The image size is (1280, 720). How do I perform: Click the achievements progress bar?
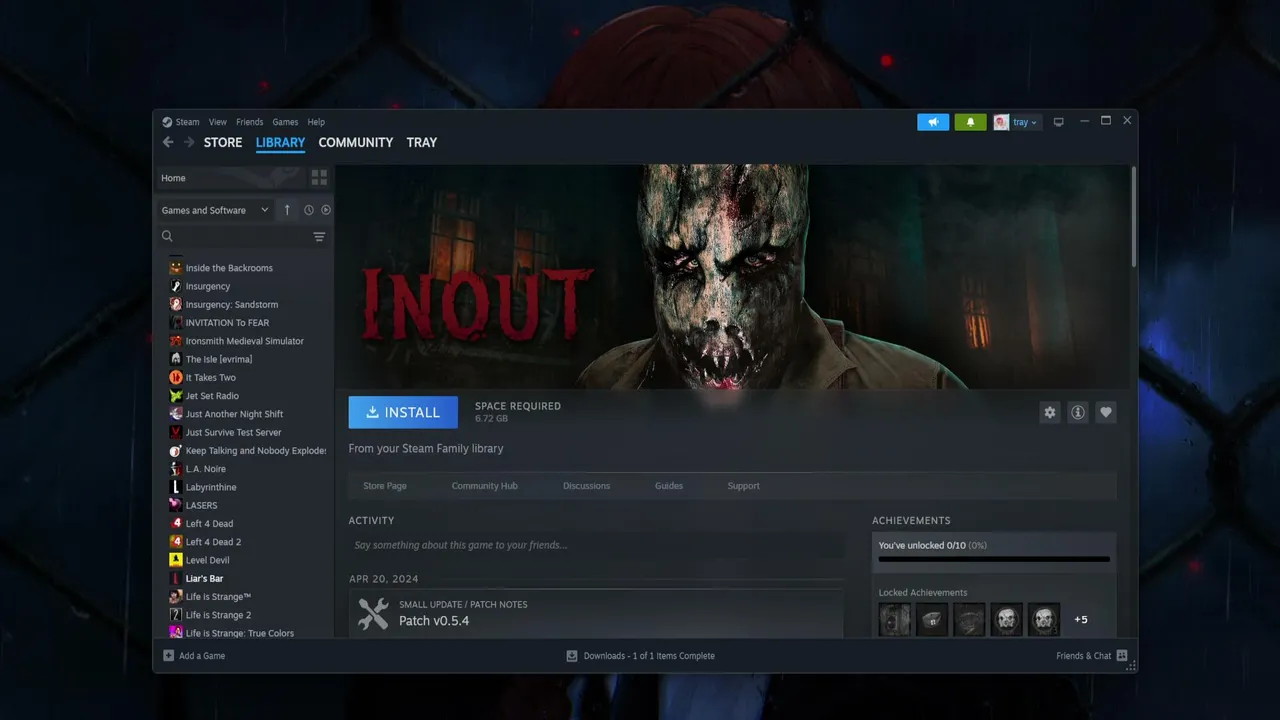pos(994,559)
